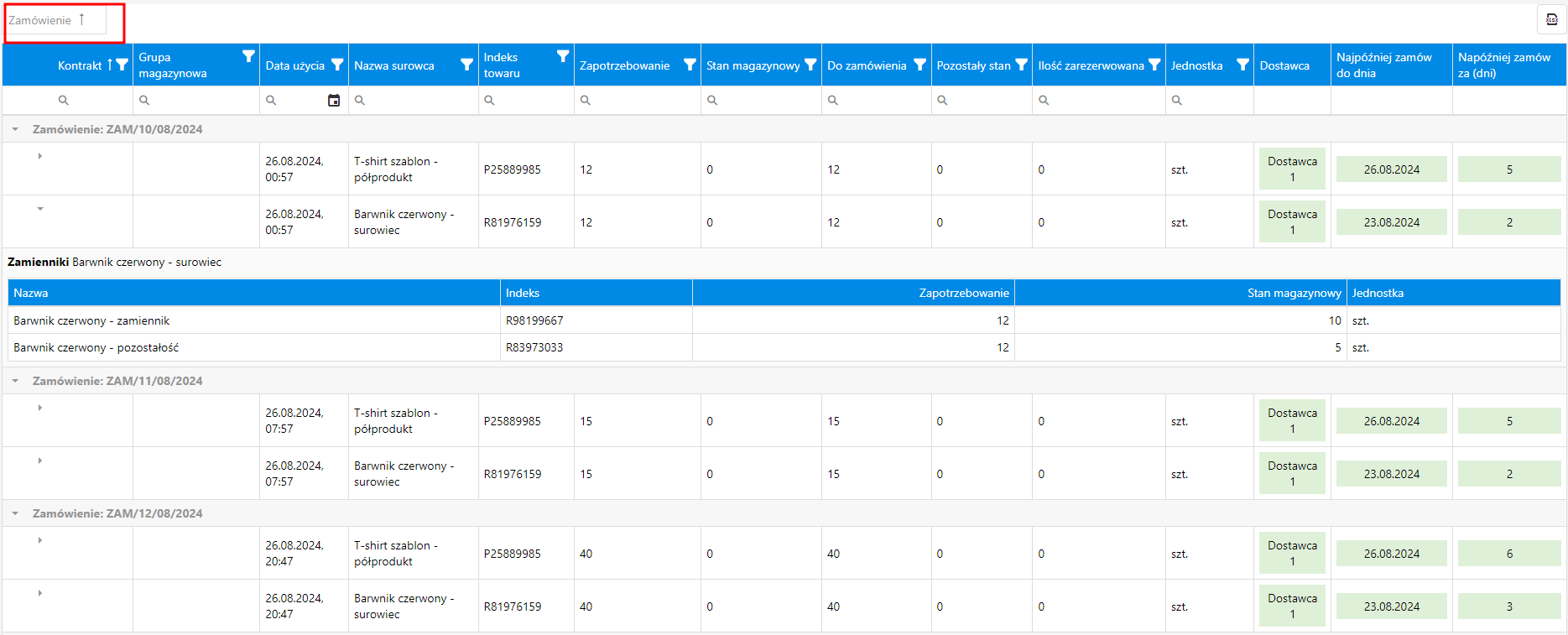
Task: Open filter for Do zamówienia column
Action: coord(920,65)
